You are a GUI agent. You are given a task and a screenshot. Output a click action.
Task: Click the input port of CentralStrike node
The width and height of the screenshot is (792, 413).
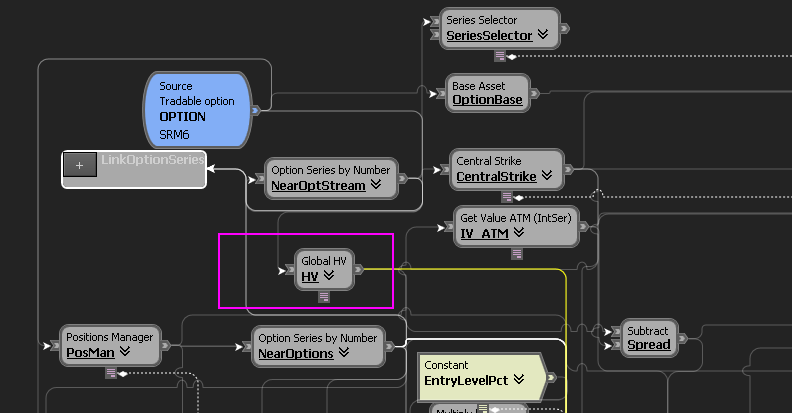445,170
